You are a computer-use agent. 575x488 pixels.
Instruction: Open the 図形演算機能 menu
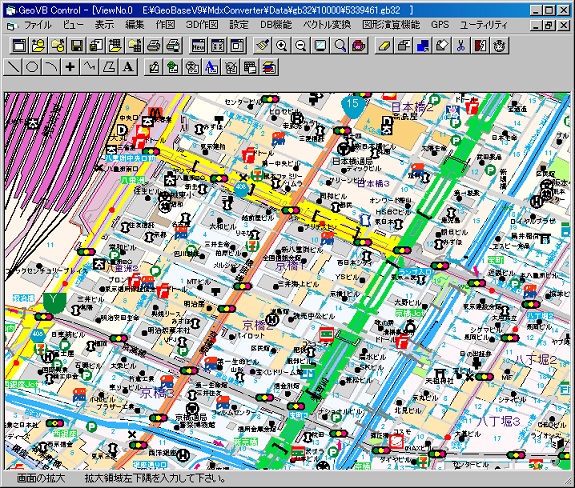391,25
